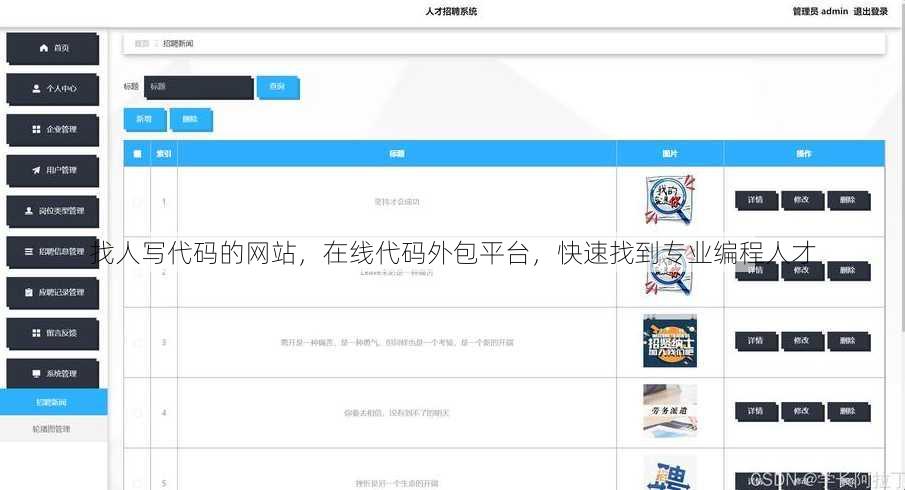This screenshot has width=905, height=490.
Task: Click the 索引 column header
Action: point(164,154)
